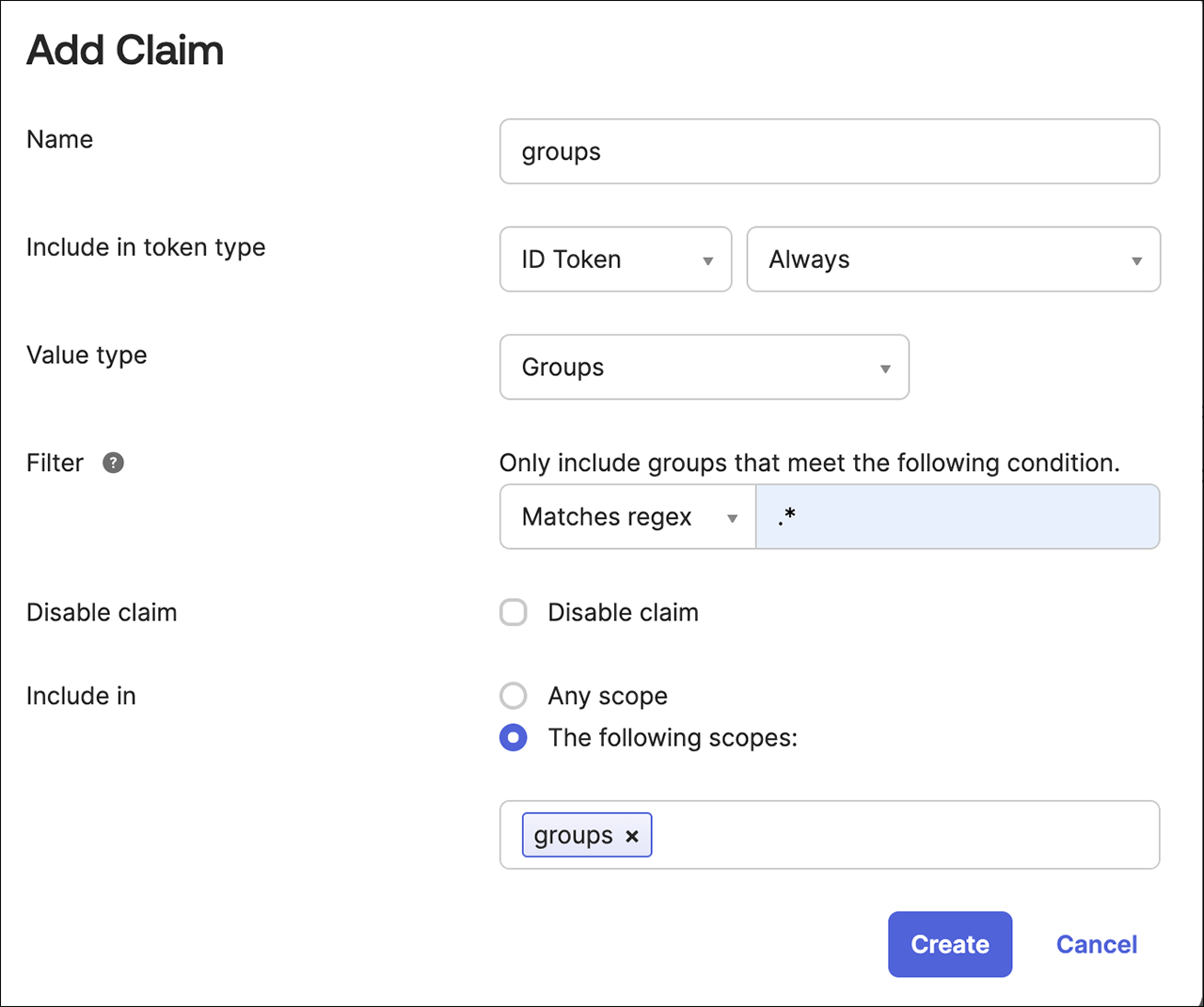Remove the groups scope tag with x
Viewport: 1204px width, 1007px height.
pyautogui.click(x=632, y=836)
